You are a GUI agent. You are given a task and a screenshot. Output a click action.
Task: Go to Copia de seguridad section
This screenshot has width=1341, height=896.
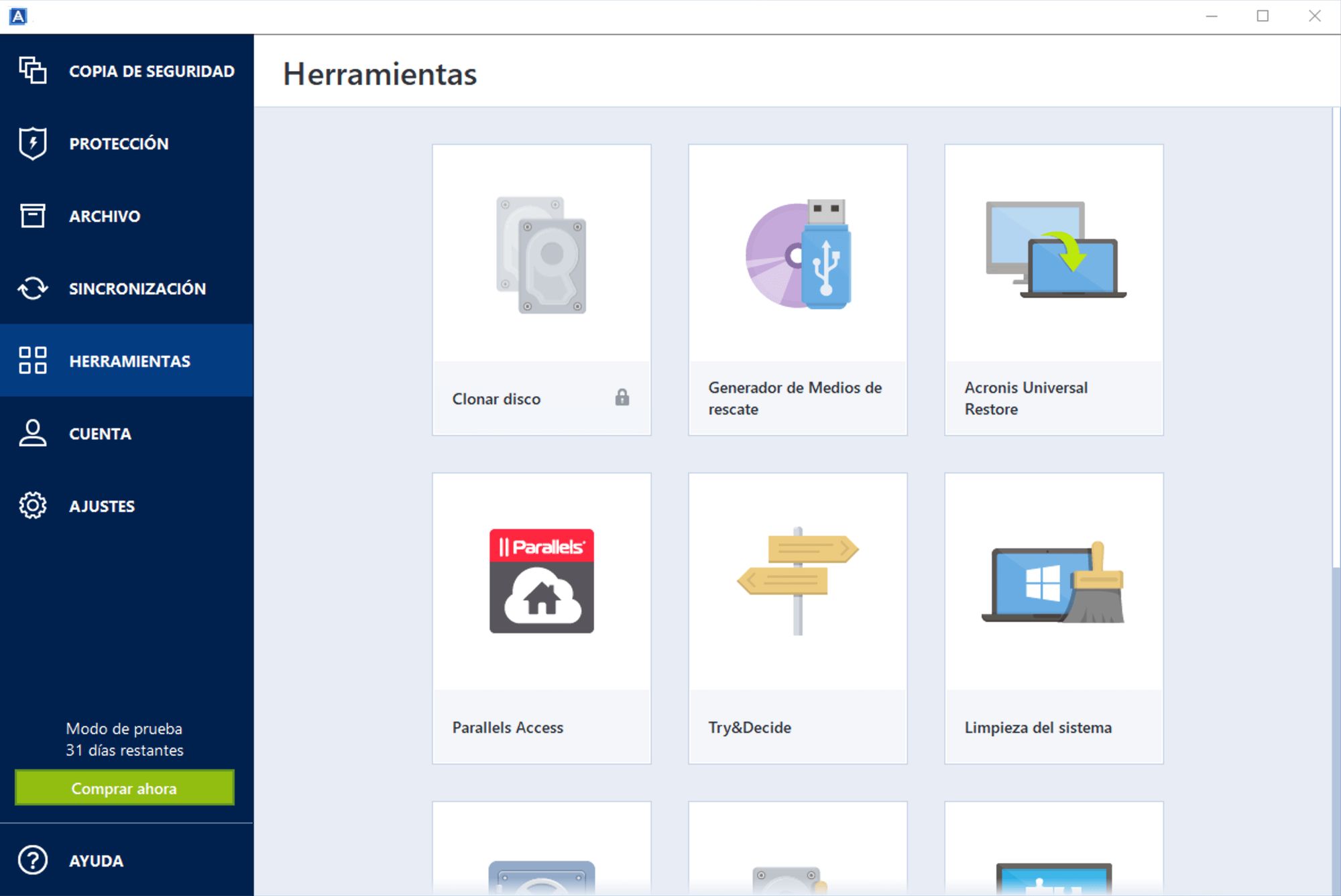coord(152,71)
